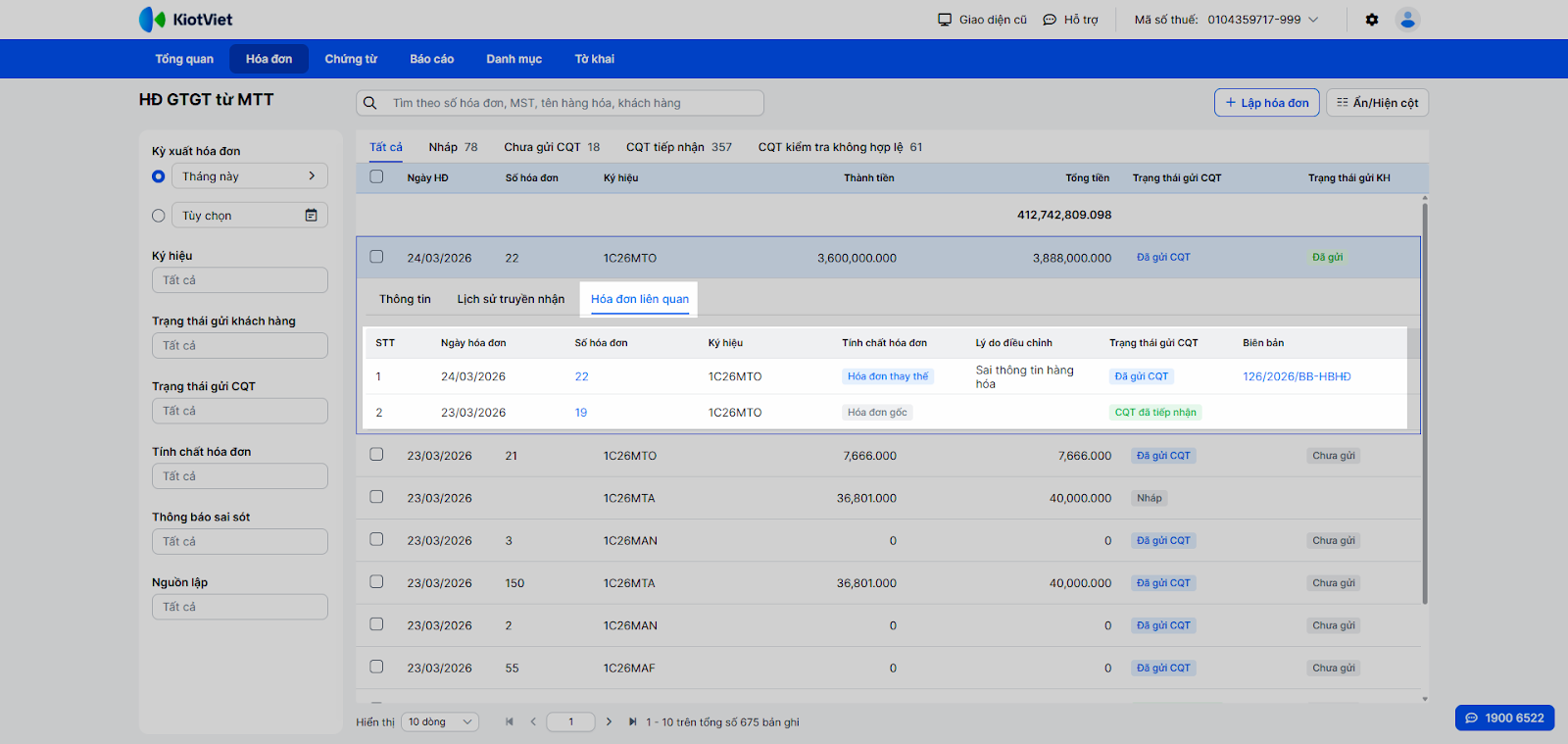Expand the tax code 0104359717-999 dropdown
Viewport: 1568px width, 744px height.
1313,20
